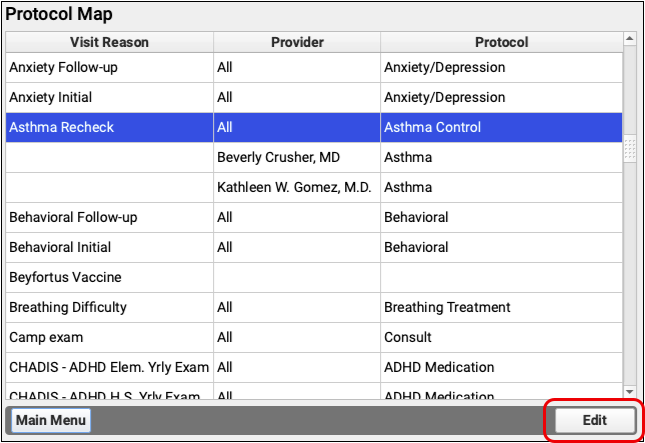Click the Provider column header

coord(295,43)
